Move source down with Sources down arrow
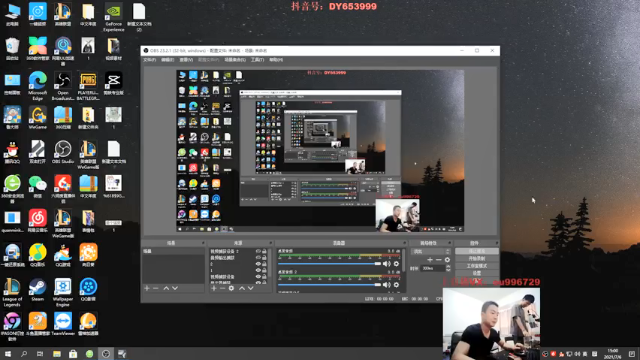 click(x=251, y=288)
